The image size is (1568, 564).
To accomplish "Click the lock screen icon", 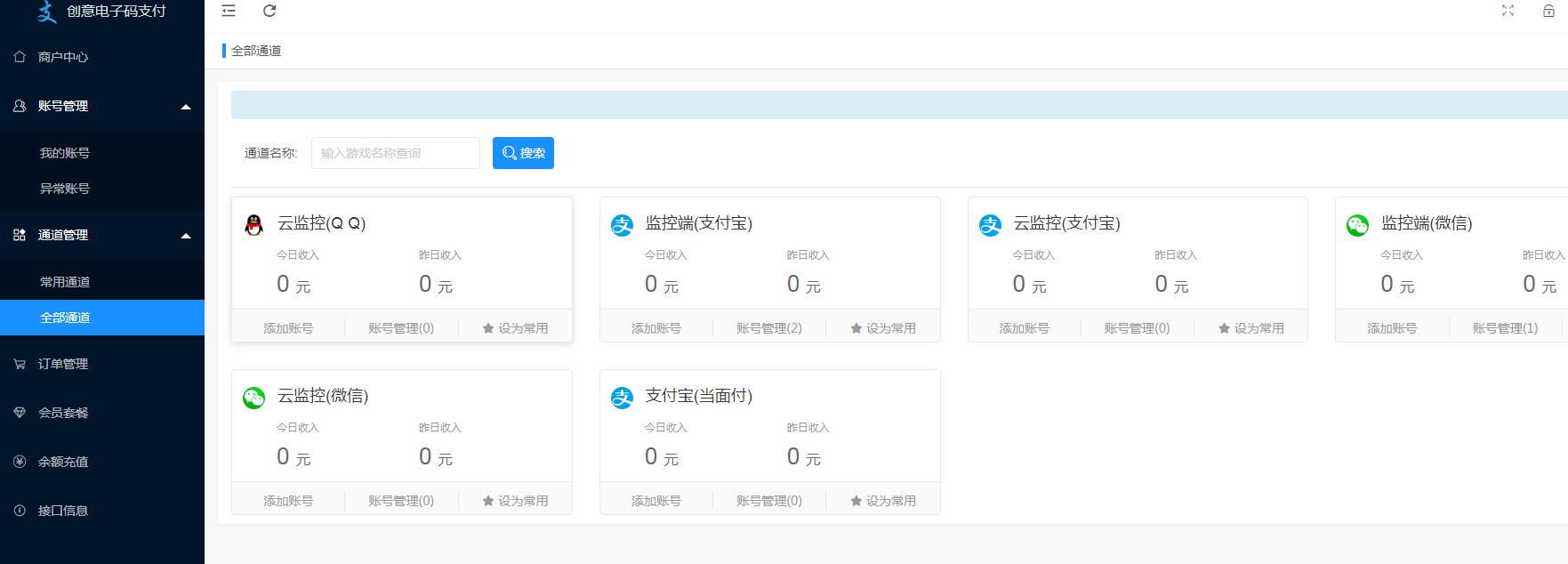I will tap(1548, 11).
